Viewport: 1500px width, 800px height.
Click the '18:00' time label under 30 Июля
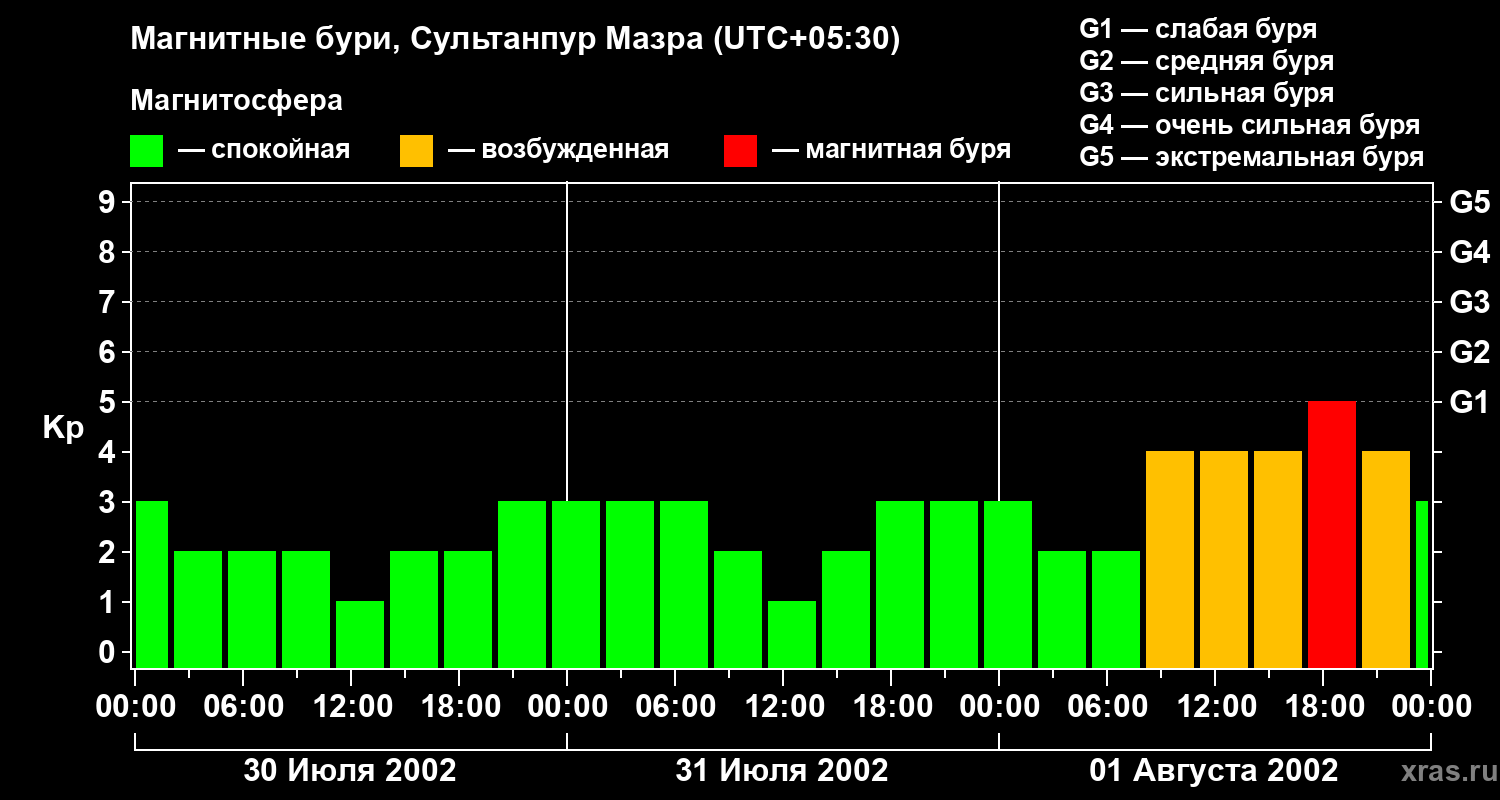(459, 707)
